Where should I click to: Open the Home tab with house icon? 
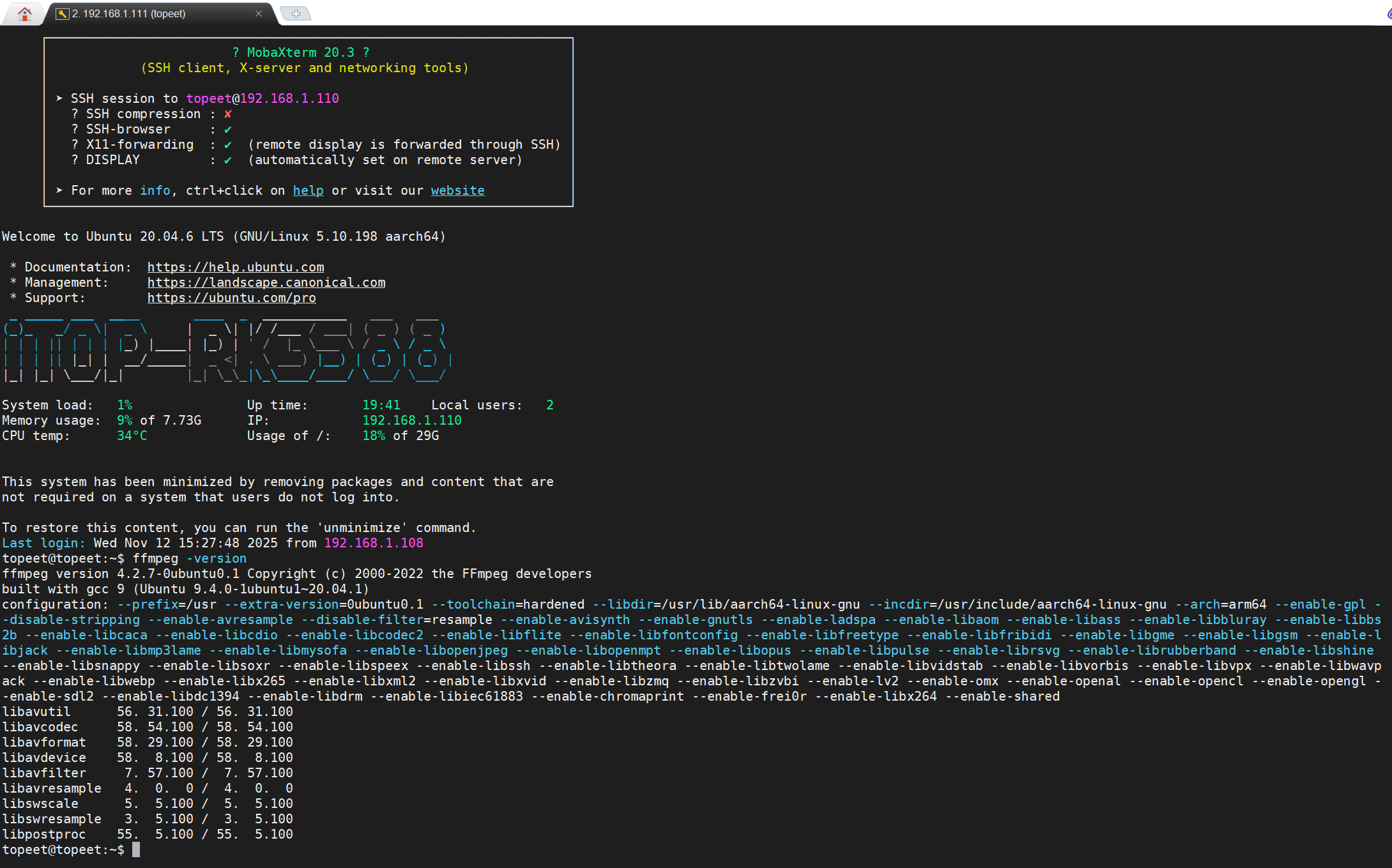pyautogui.click(x=25, y=13)
